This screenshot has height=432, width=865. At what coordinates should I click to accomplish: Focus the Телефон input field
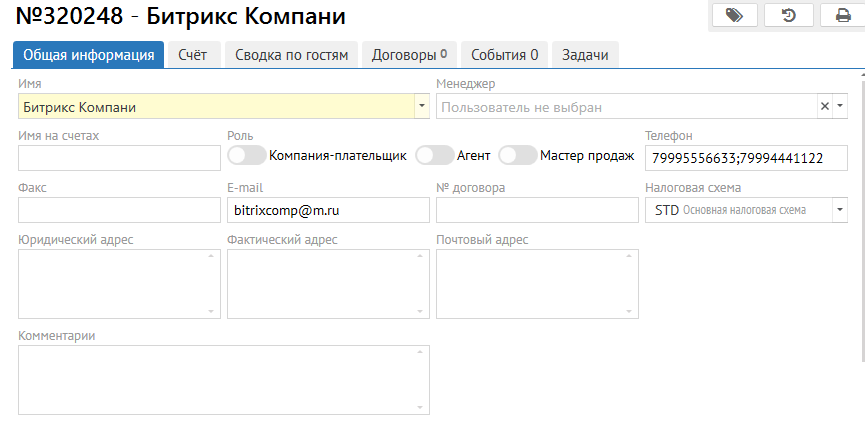pyautogui.click(x=745, y=158)
